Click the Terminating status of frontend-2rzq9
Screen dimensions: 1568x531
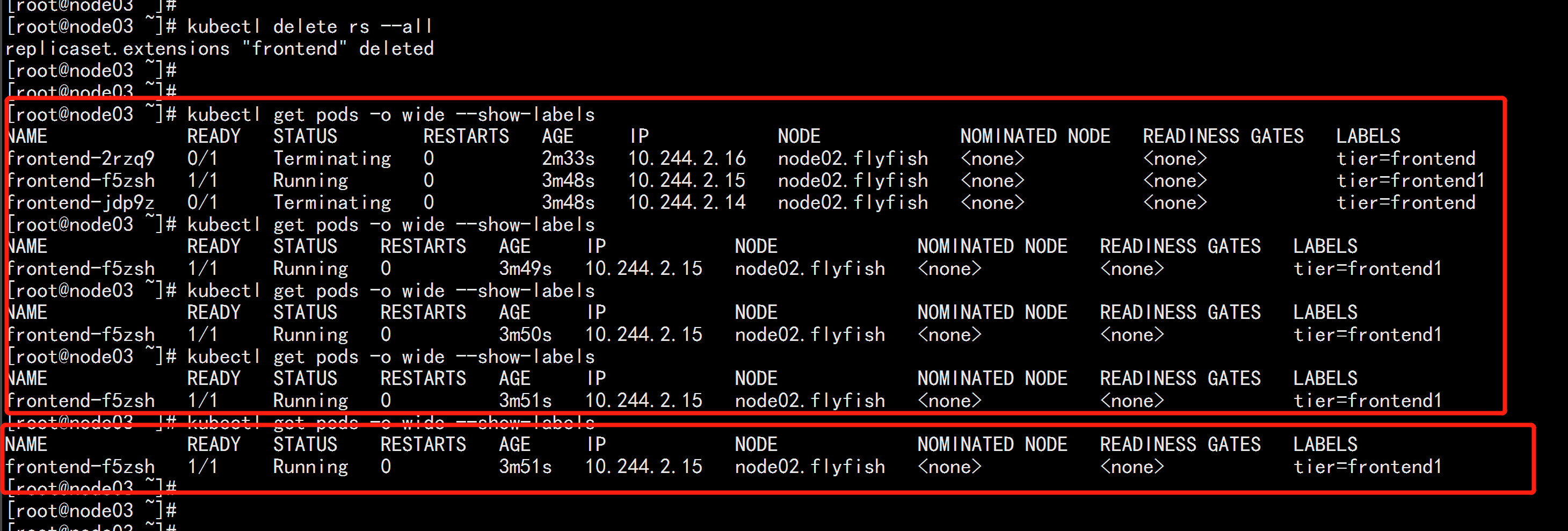point(332,159)
